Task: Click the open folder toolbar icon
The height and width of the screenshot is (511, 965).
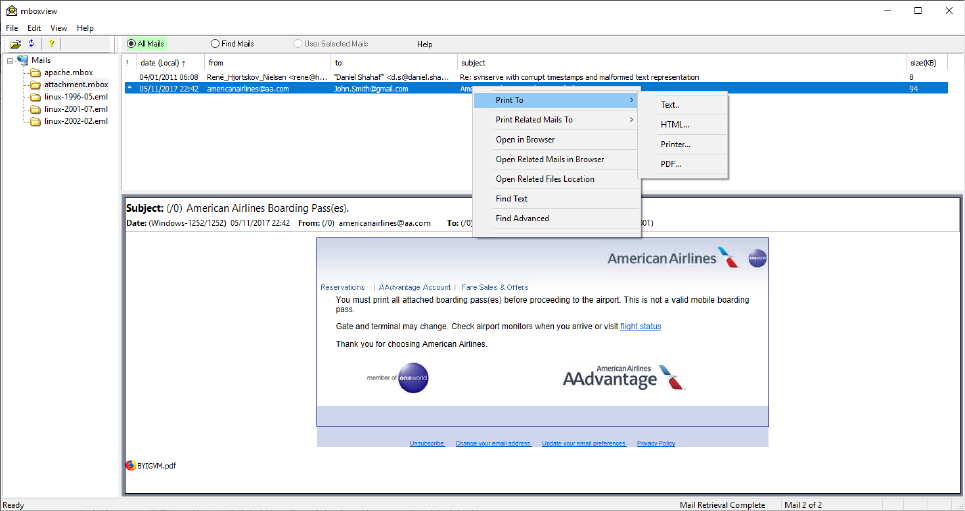Action: [x=16, y=44]
